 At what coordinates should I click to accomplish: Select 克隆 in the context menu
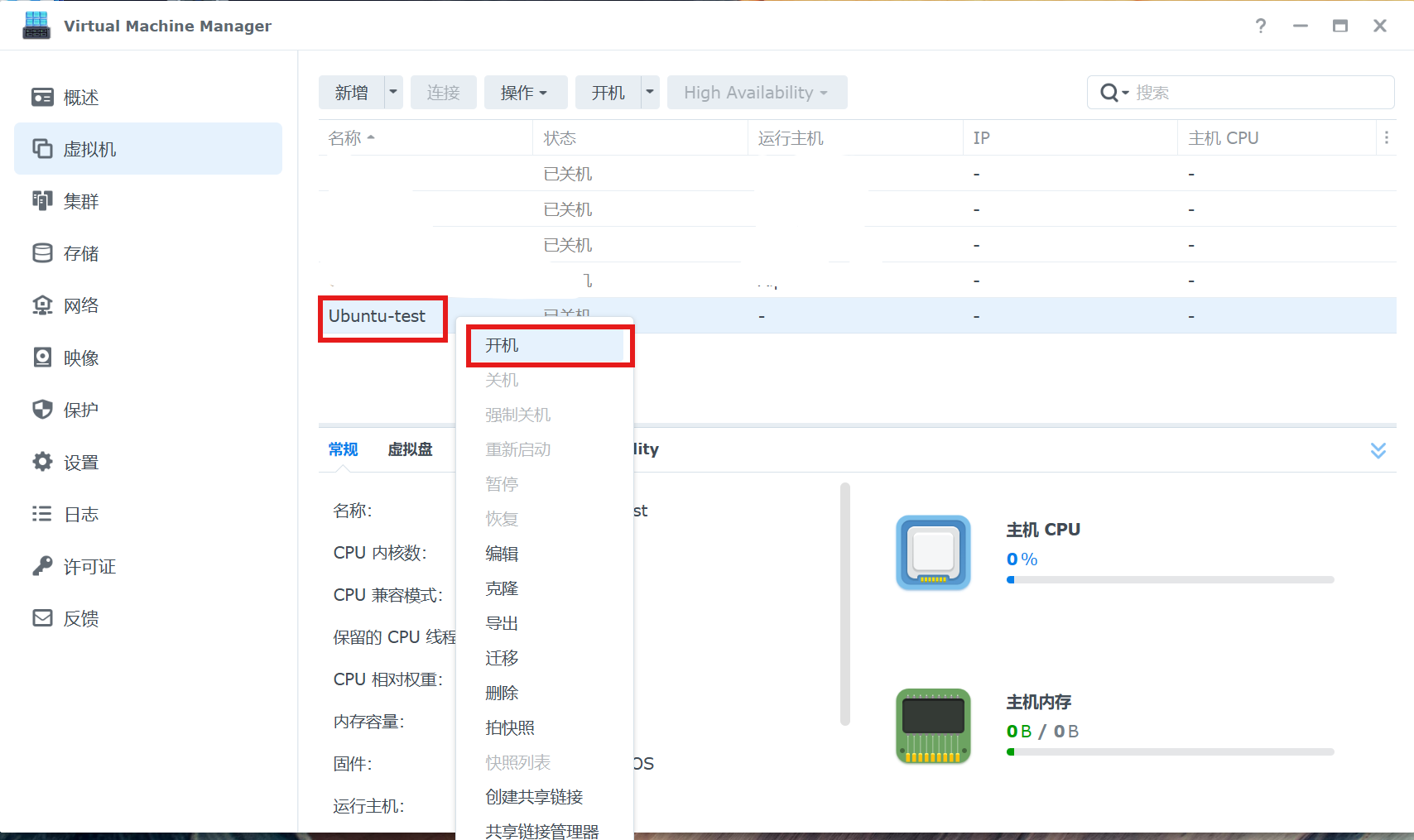coord(502,588)
